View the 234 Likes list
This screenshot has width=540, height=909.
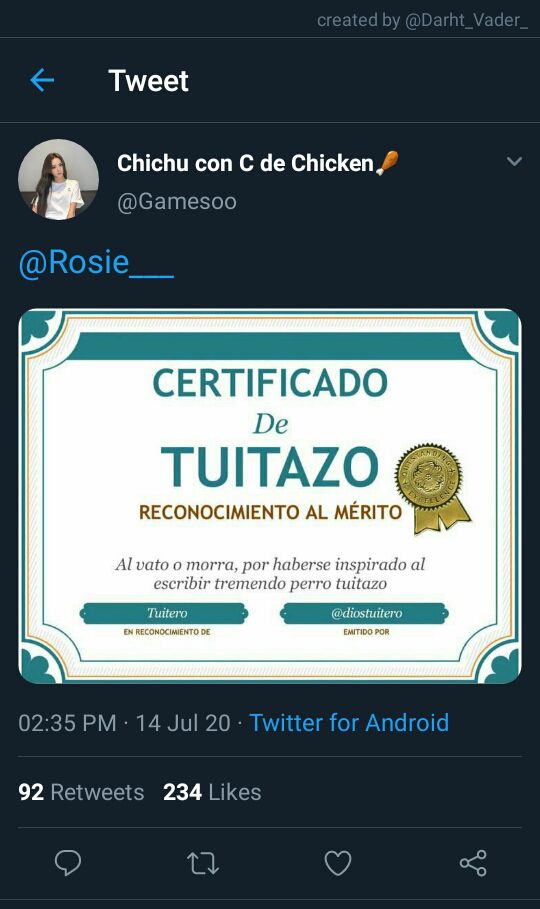point(212,792)
